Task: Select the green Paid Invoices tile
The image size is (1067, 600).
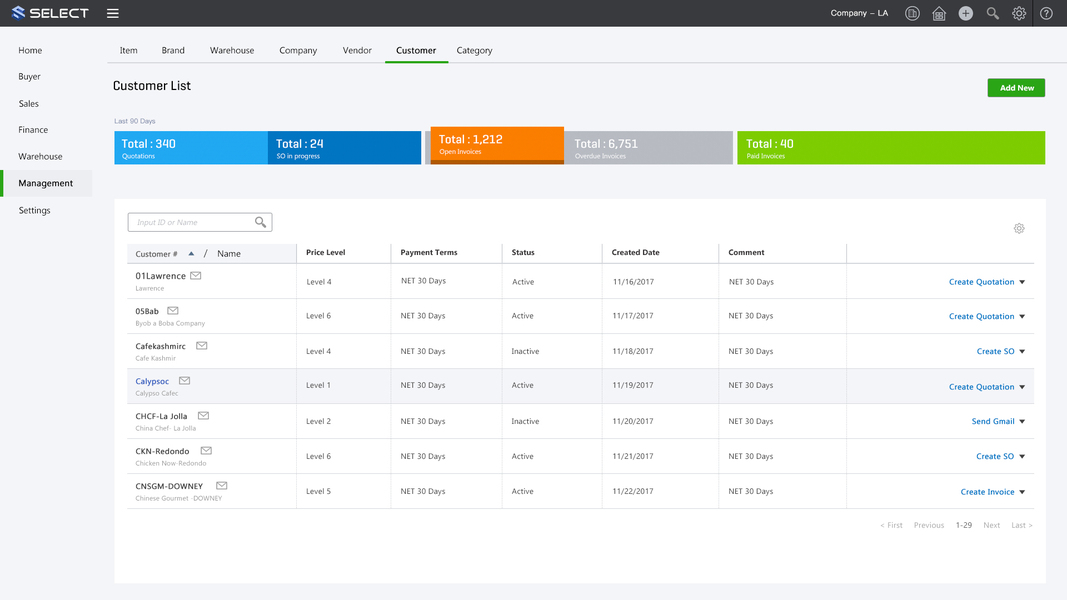Action: [891, 148]
